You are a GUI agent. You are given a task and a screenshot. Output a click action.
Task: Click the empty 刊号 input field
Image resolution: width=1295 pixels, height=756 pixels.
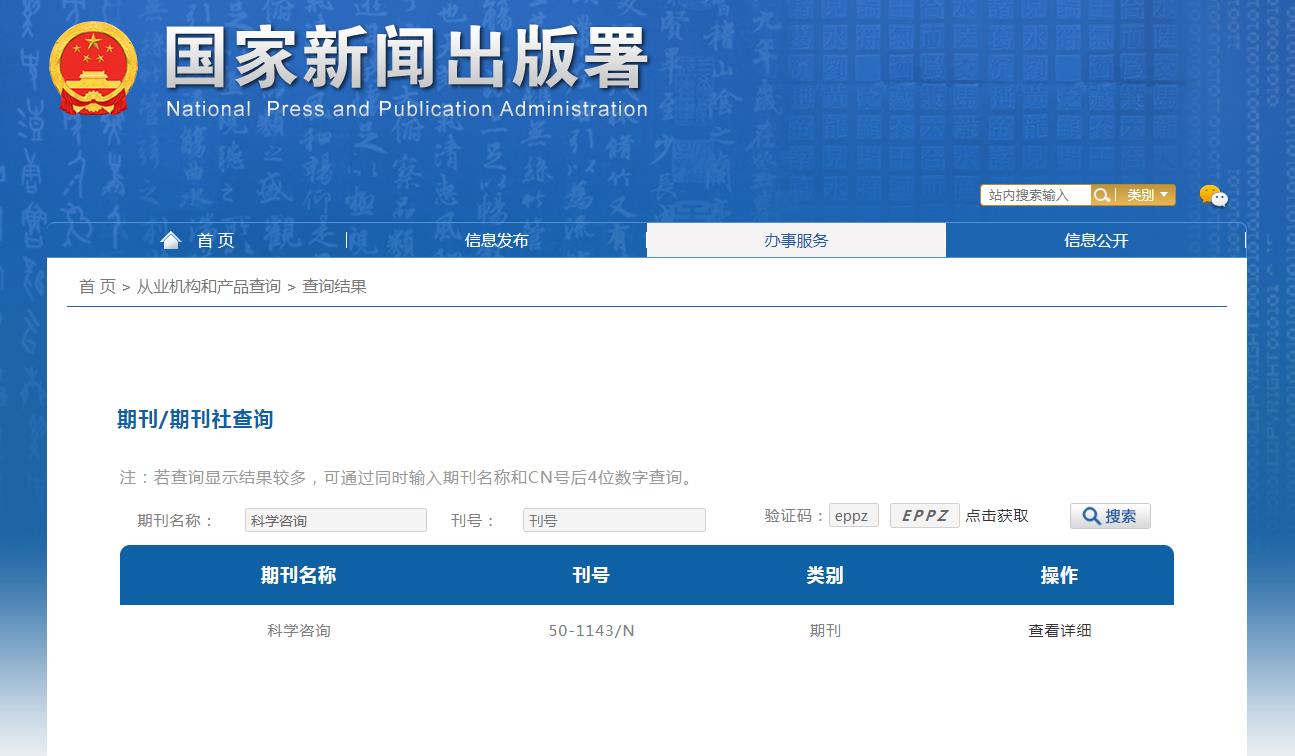pyautogui.click(x=613, y=520)
